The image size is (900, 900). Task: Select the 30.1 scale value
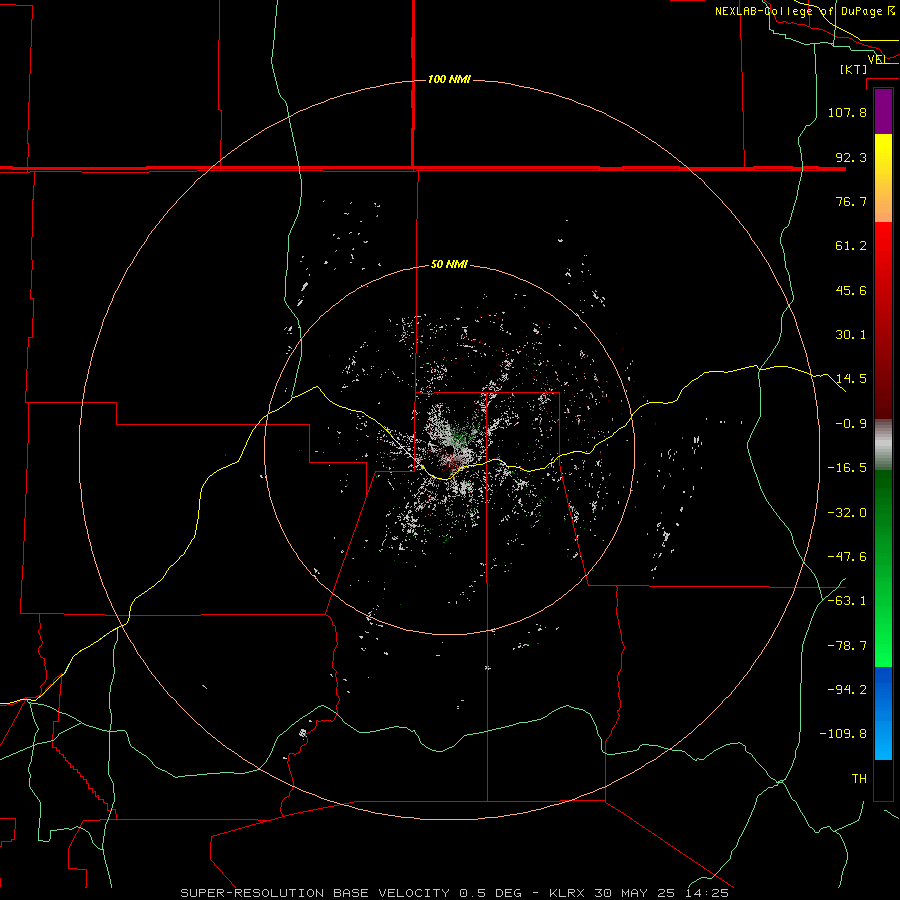[851, 335]
